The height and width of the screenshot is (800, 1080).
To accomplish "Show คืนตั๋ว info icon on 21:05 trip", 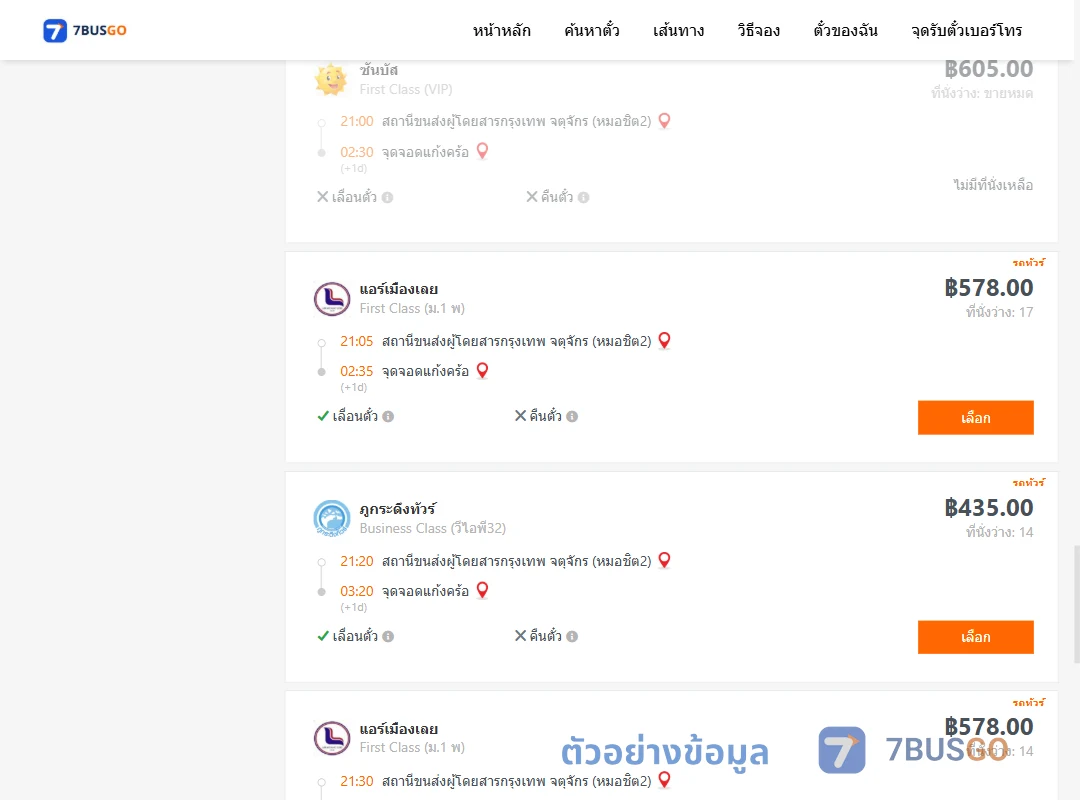I will (x=572, y=416).
